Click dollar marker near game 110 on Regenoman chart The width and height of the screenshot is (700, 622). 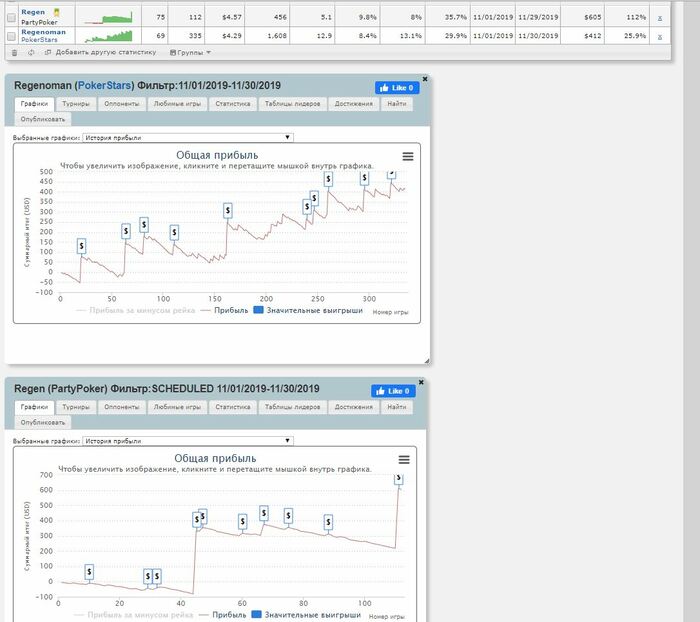[174, 232]
